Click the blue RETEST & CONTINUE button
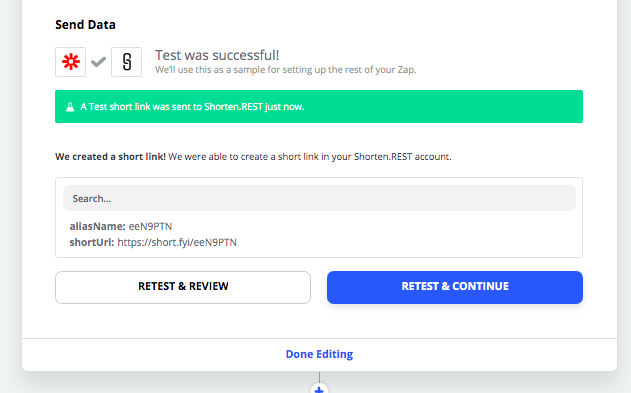Viewport: 631px width, 393px height. point(455,287)
